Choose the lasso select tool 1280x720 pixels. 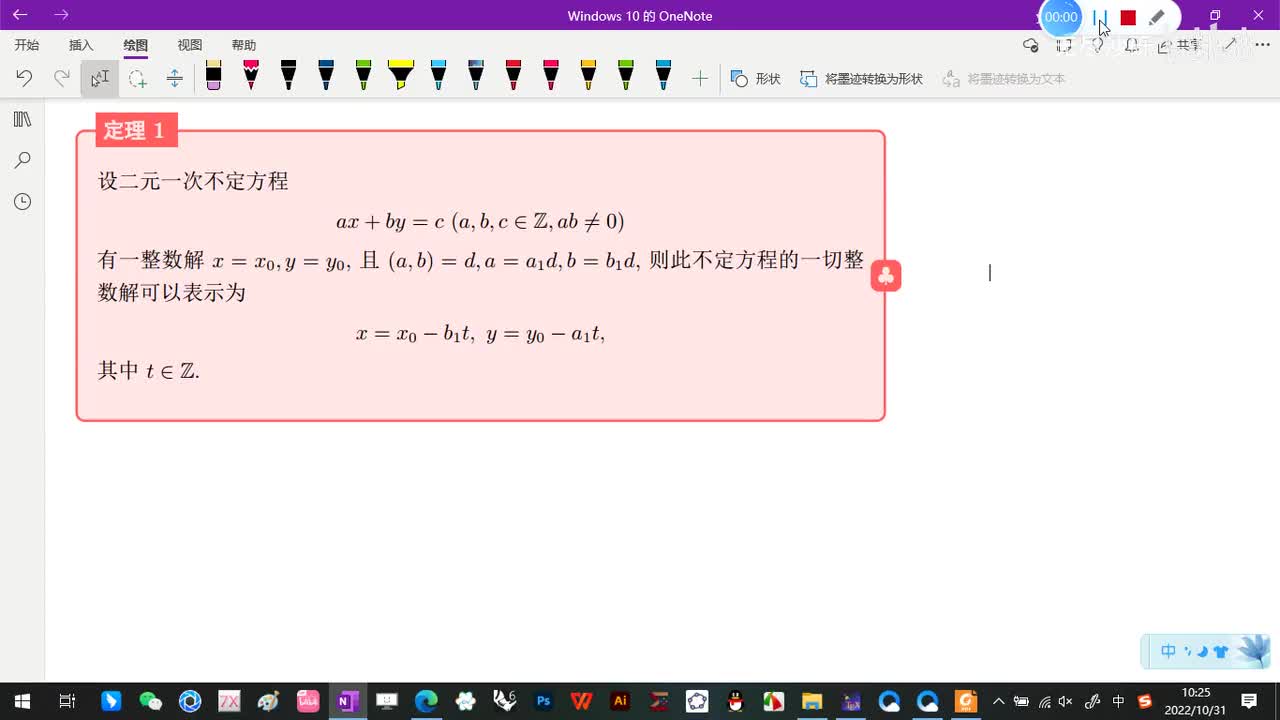click(137, 78)
